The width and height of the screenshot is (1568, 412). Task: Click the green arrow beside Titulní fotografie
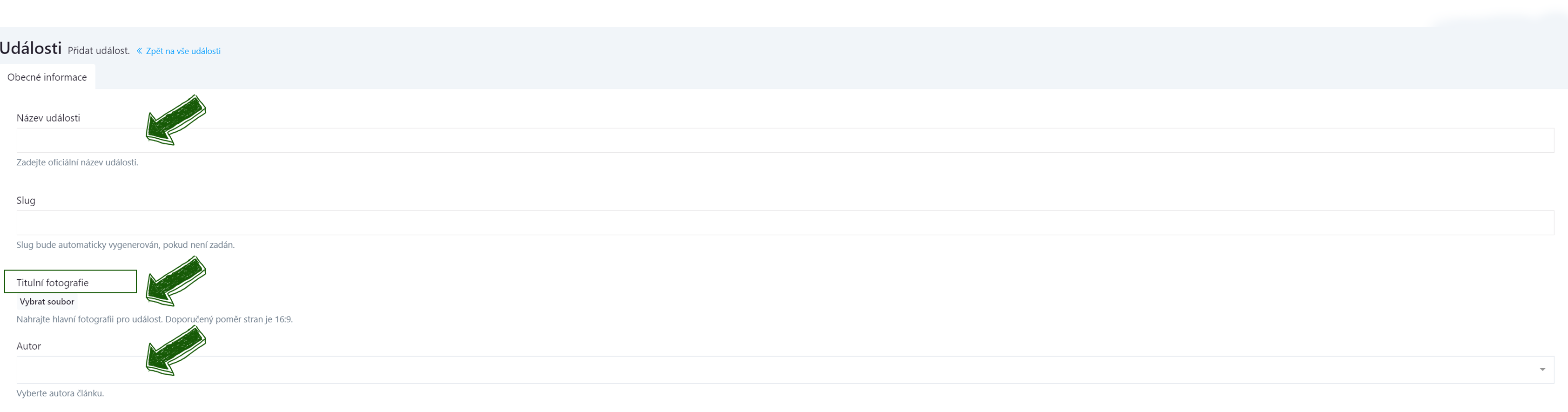(176, 281)
